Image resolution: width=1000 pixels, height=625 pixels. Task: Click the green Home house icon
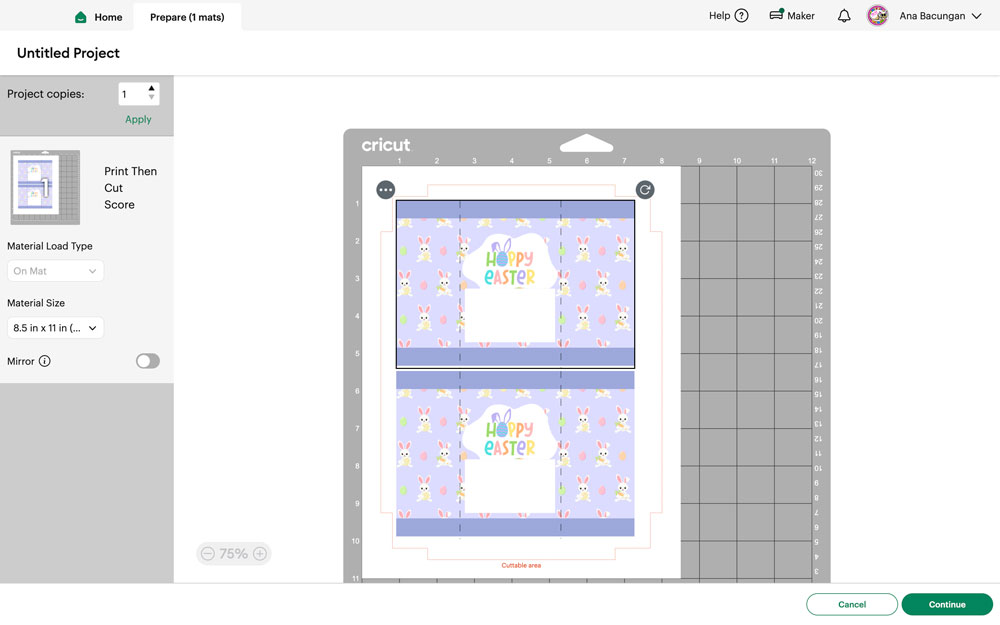80,17
